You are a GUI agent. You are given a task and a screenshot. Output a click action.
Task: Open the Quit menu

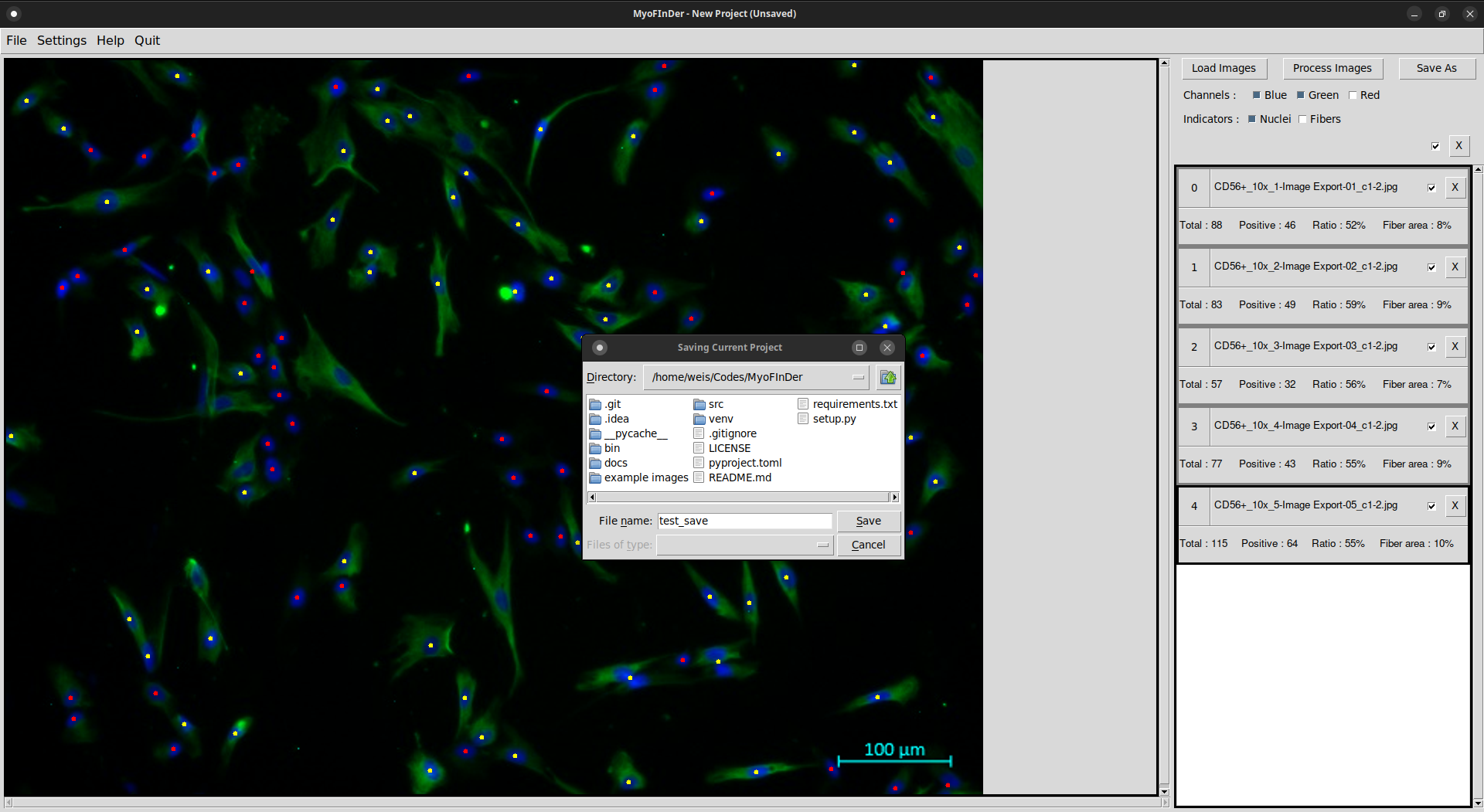(x=147, y=40)
